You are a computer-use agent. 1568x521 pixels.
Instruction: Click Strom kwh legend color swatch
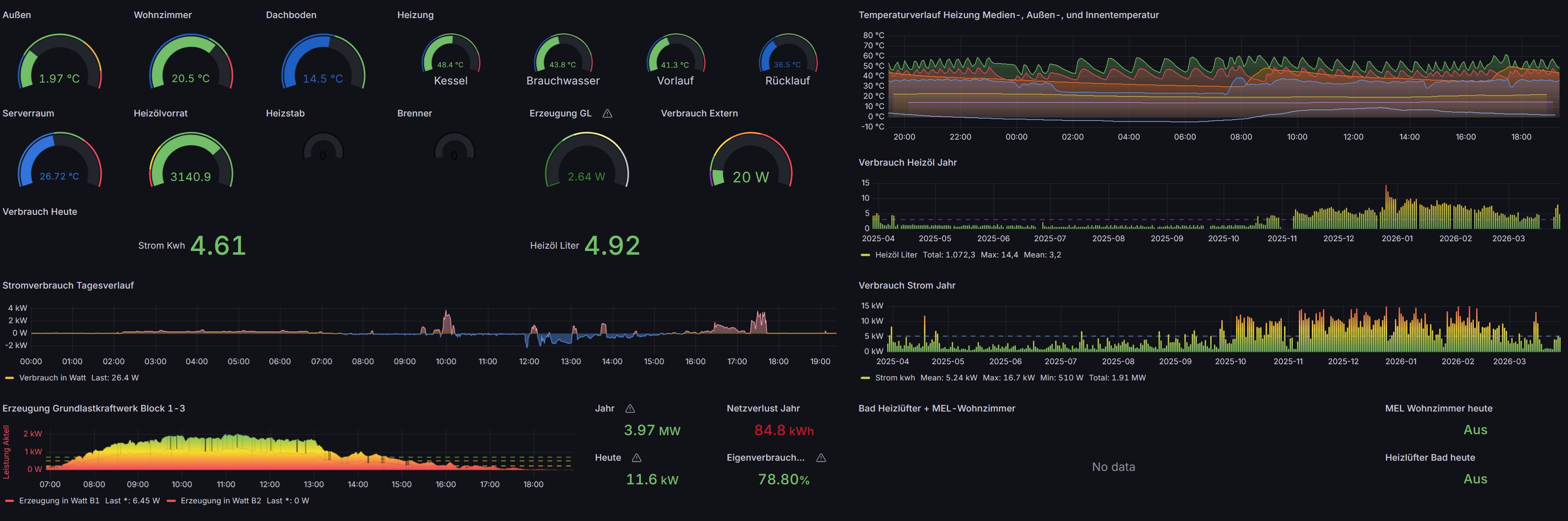[865, 378]
